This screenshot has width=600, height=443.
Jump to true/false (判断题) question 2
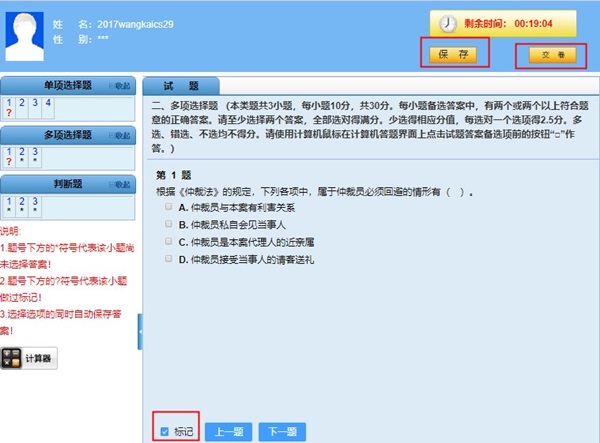pyautogui.click(x=22, y=206)
